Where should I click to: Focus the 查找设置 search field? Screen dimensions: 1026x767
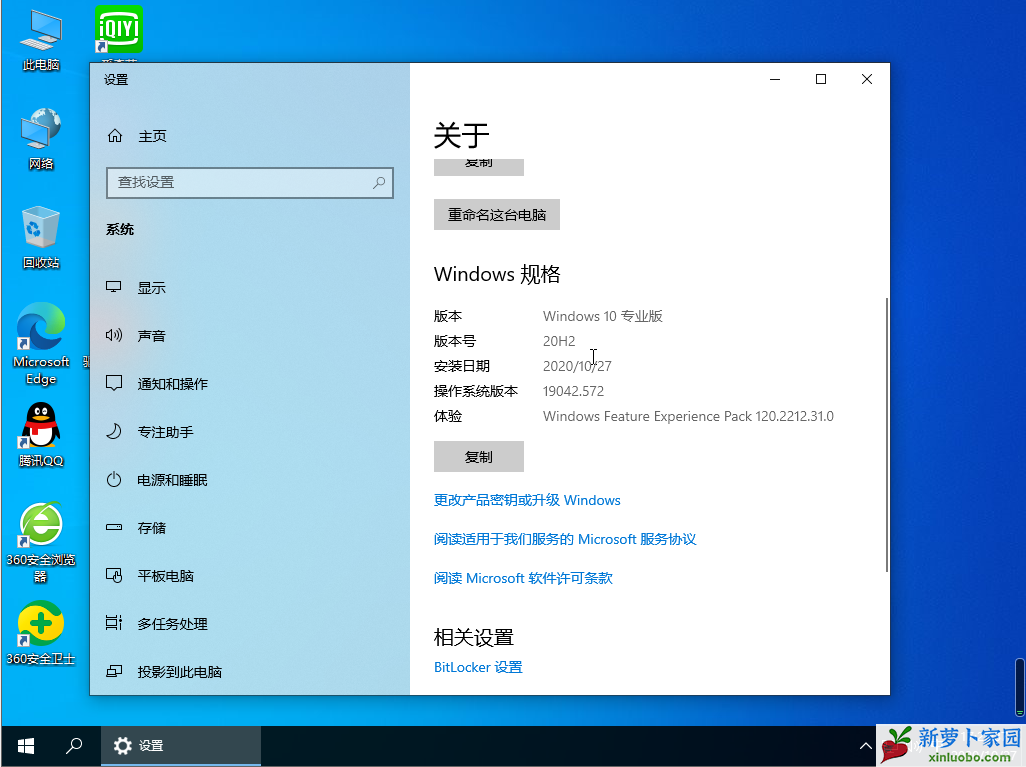[x=249, y=183]
